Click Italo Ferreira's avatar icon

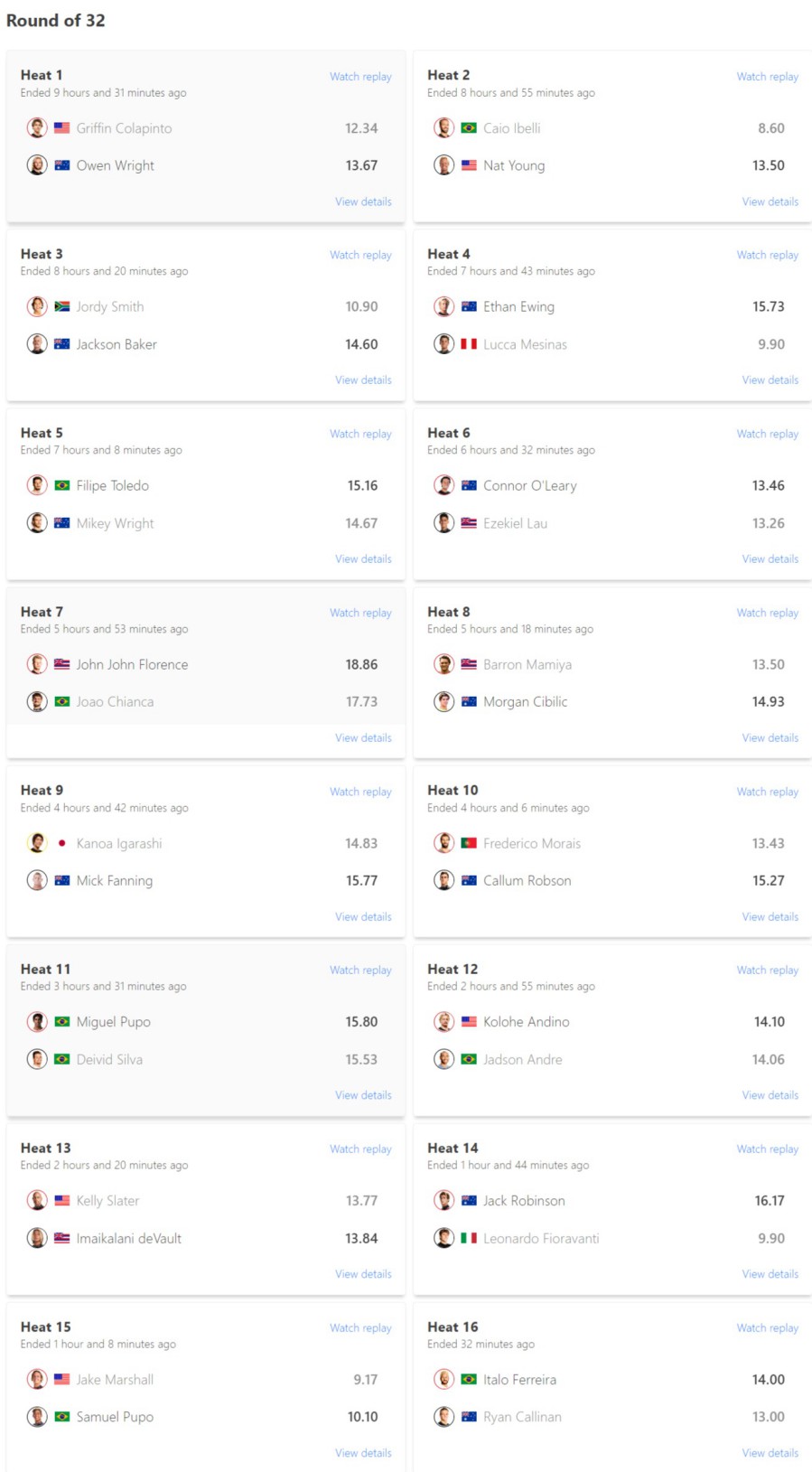(443, 1380)
